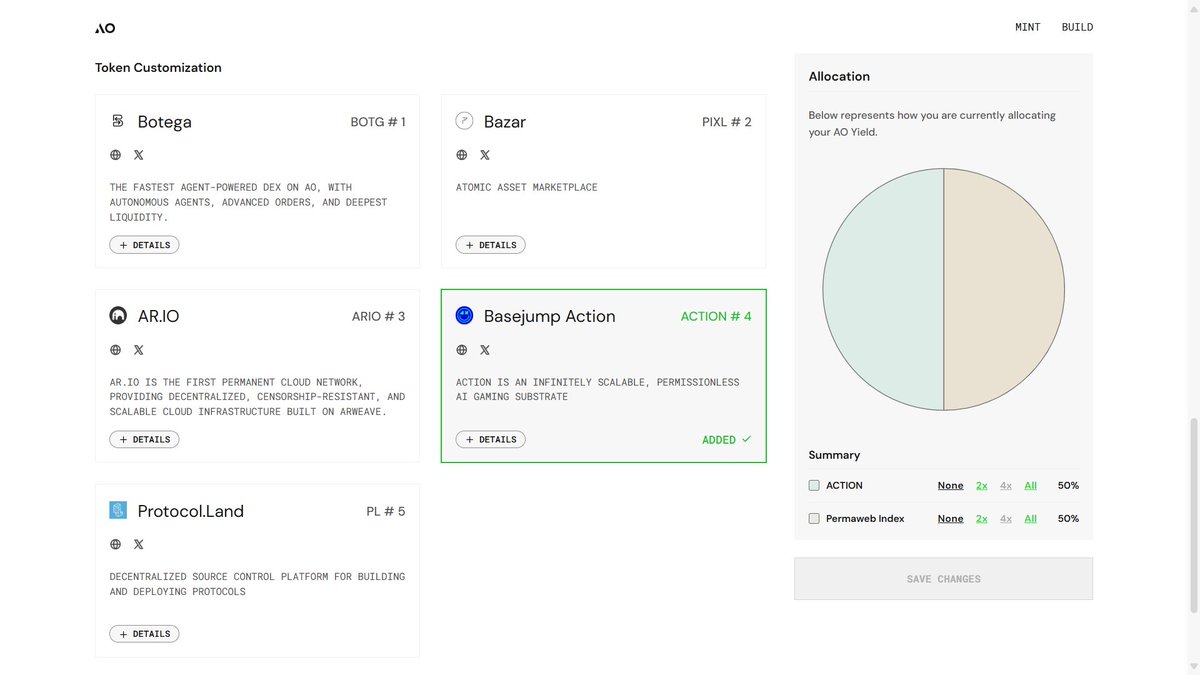The image size is (1200, 675).
Task: Click the Bazar logo icon
Action: pyautogui.click(x=464, y=121)
